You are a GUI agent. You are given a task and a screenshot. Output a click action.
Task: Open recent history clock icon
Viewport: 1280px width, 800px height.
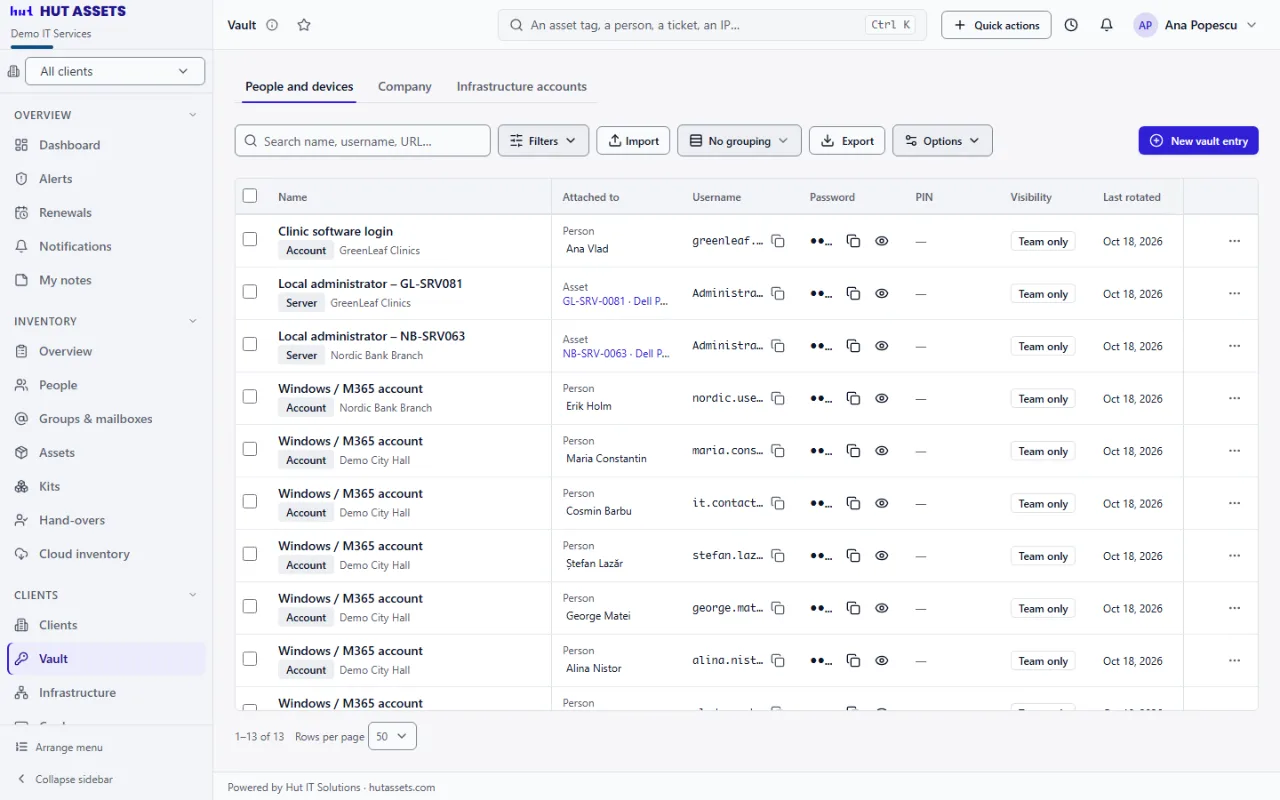1071,25
